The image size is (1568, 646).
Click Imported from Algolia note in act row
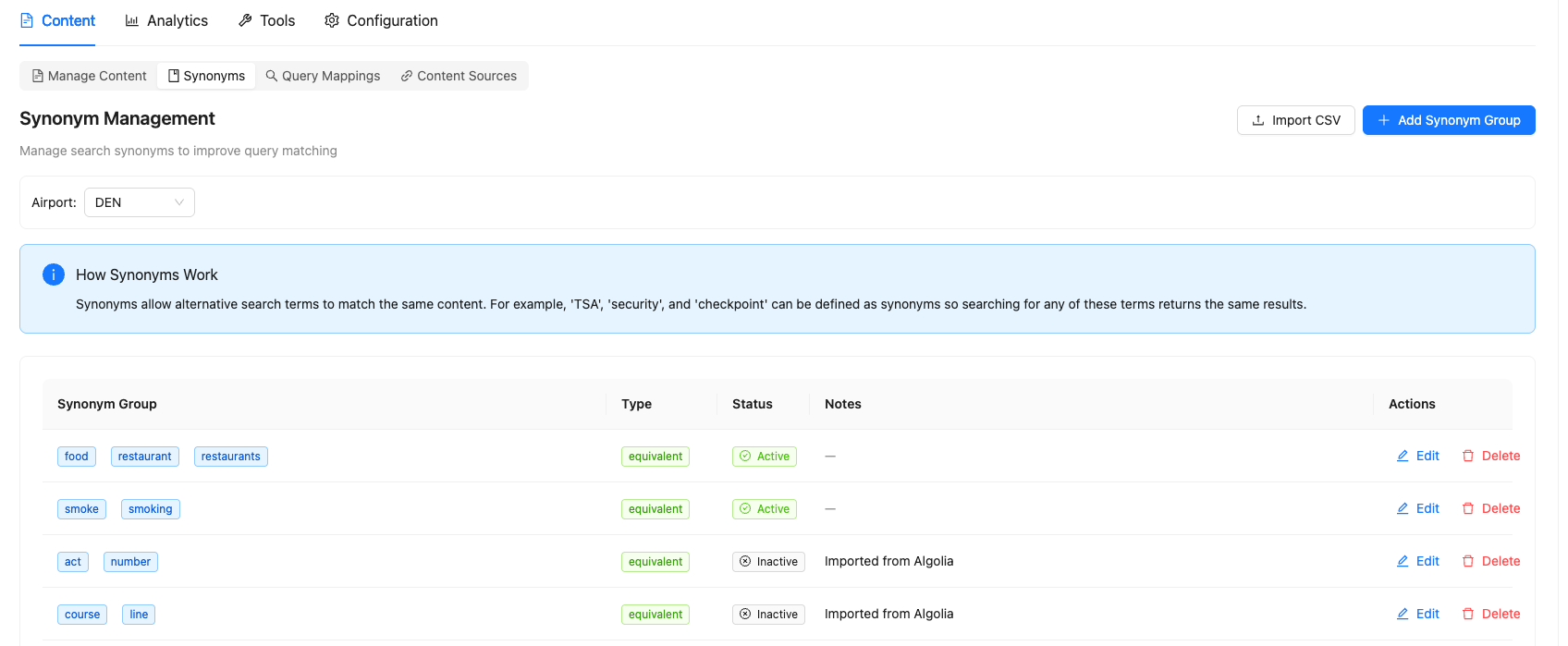pos(889,561)
